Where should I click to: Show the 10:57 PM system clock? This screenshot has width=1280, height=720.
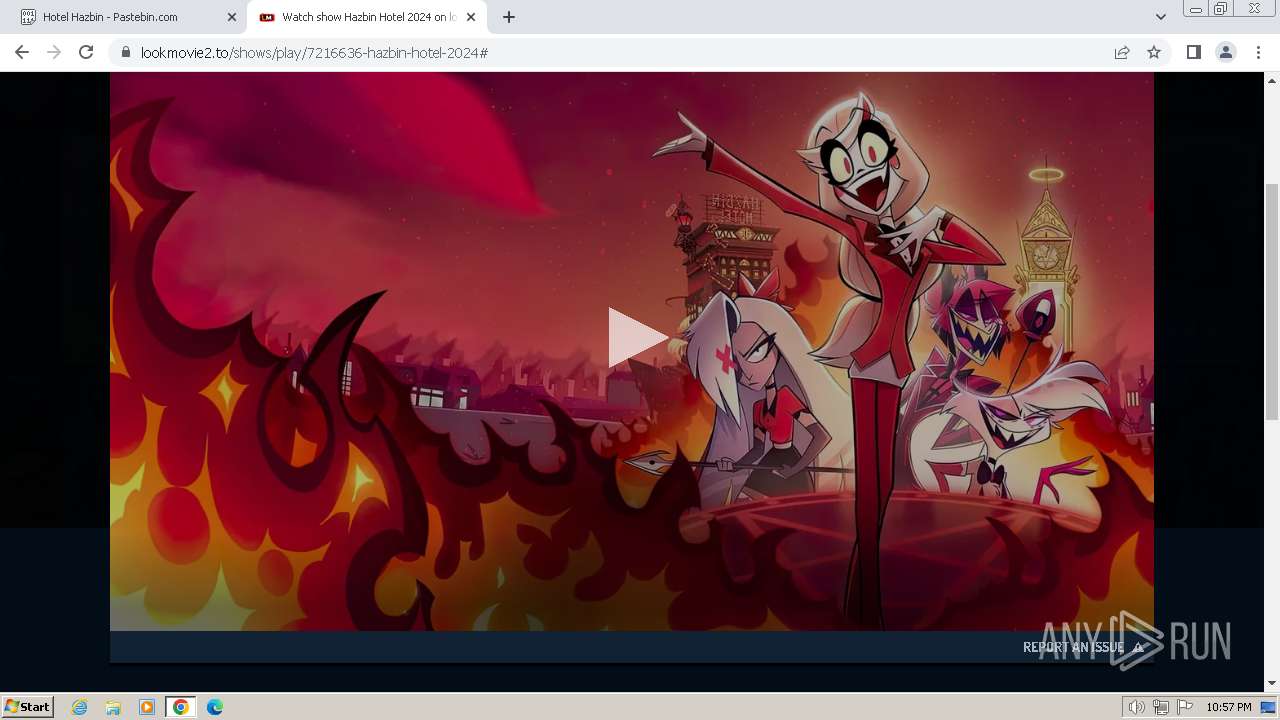pyautogui.click(x=1229, y=707)
